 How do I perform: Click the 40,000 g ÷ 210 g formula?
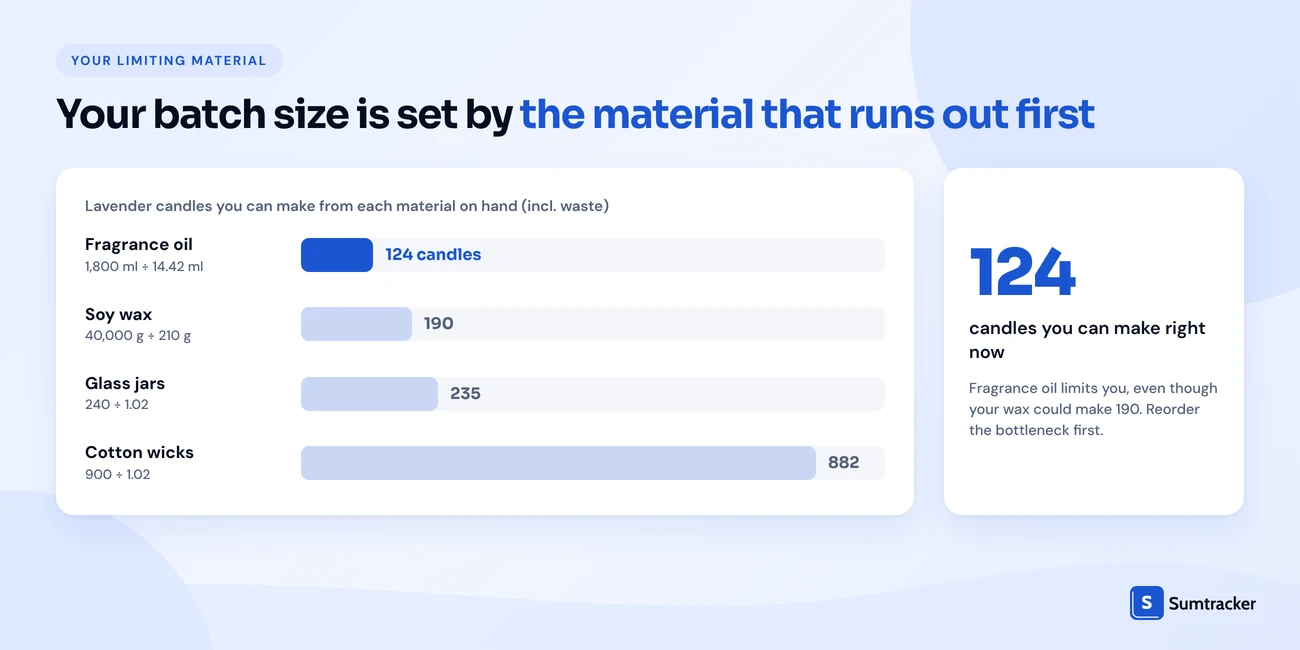[138, 336]
